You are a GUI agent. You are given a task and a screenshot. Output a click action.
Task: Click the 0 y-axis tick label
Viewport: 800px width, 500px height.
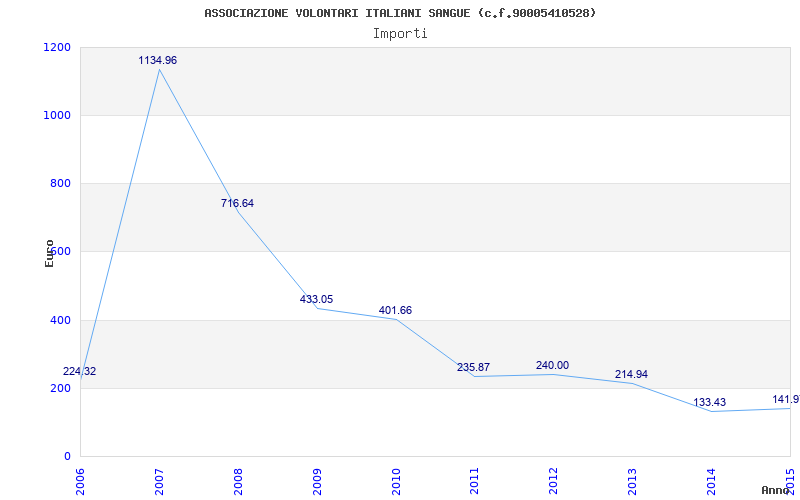[67, 456]
